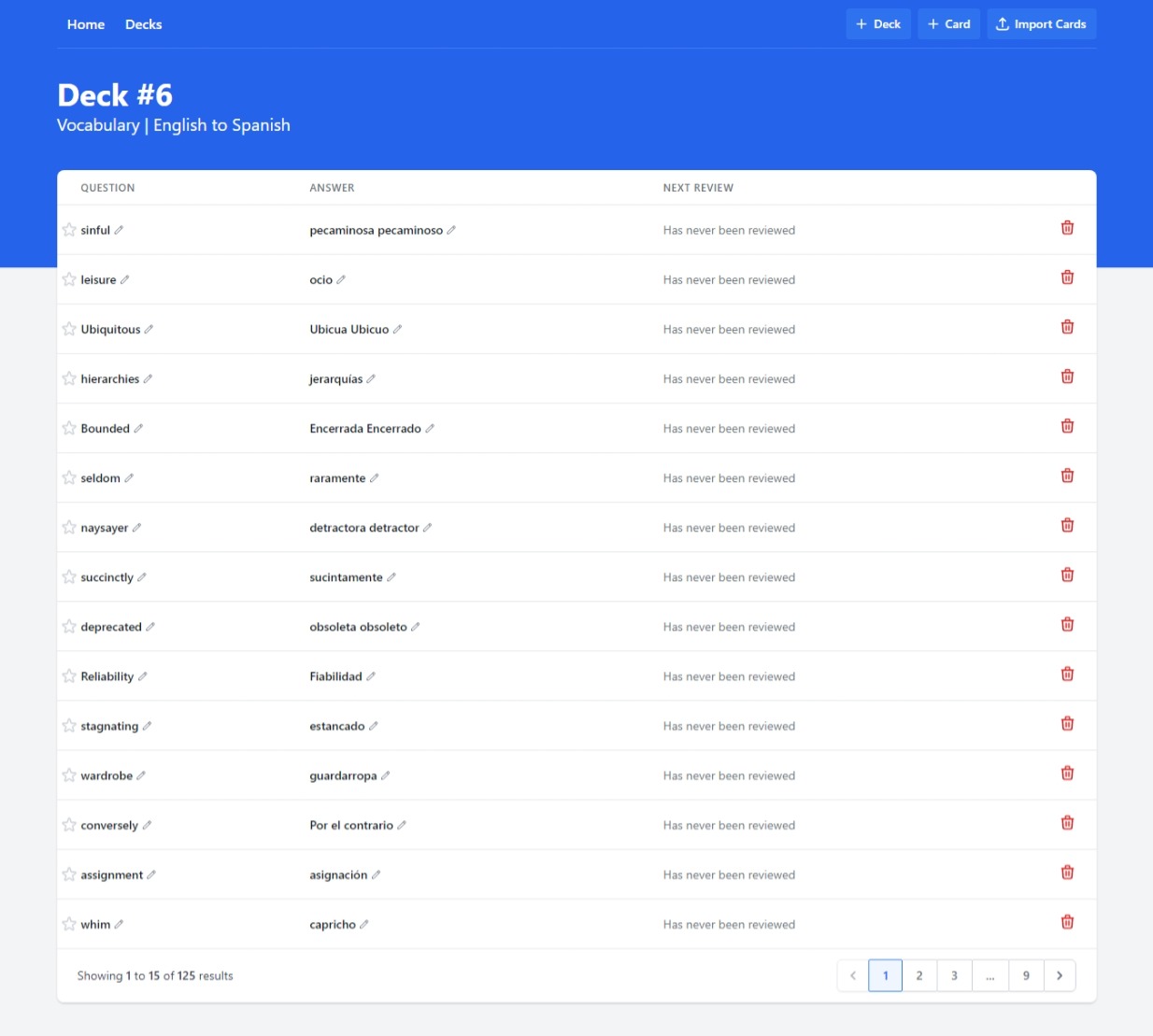1153x1036 pixels.
Task: Edit answer 'Ubicua Ubicuo' pencil
Action: 397,329
